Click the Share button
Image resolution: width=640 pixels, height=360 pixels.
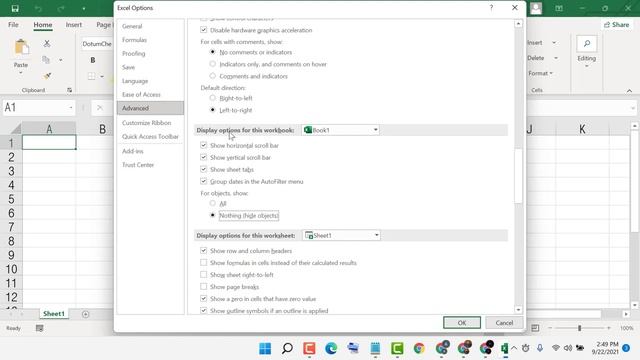point(617,24)
